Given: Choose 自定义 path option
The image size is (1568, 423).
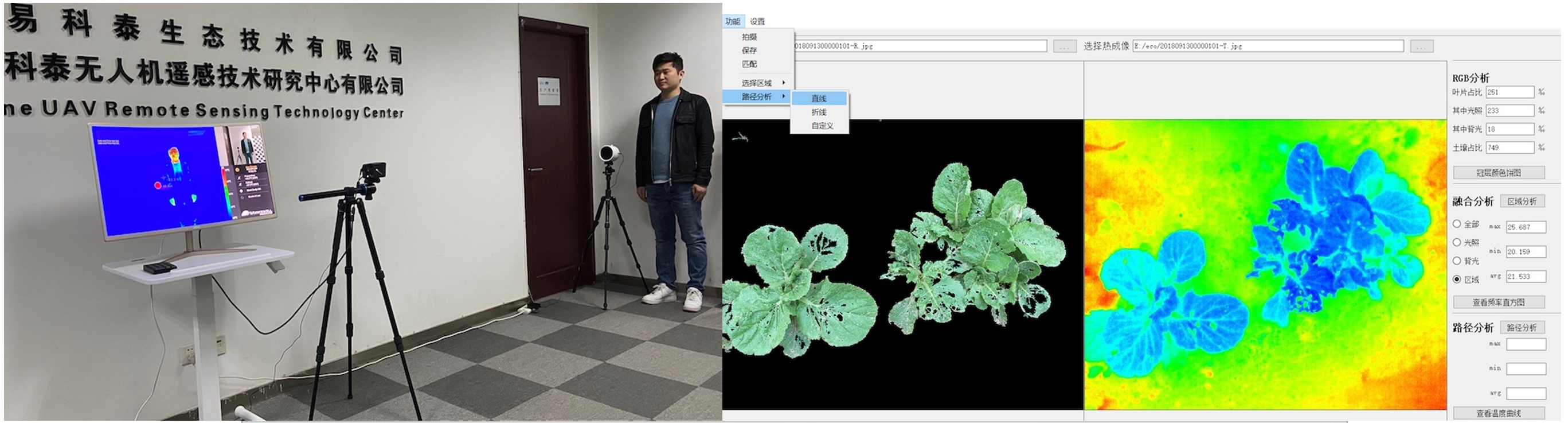Looking at the screenshot, I should pos(822,126).
